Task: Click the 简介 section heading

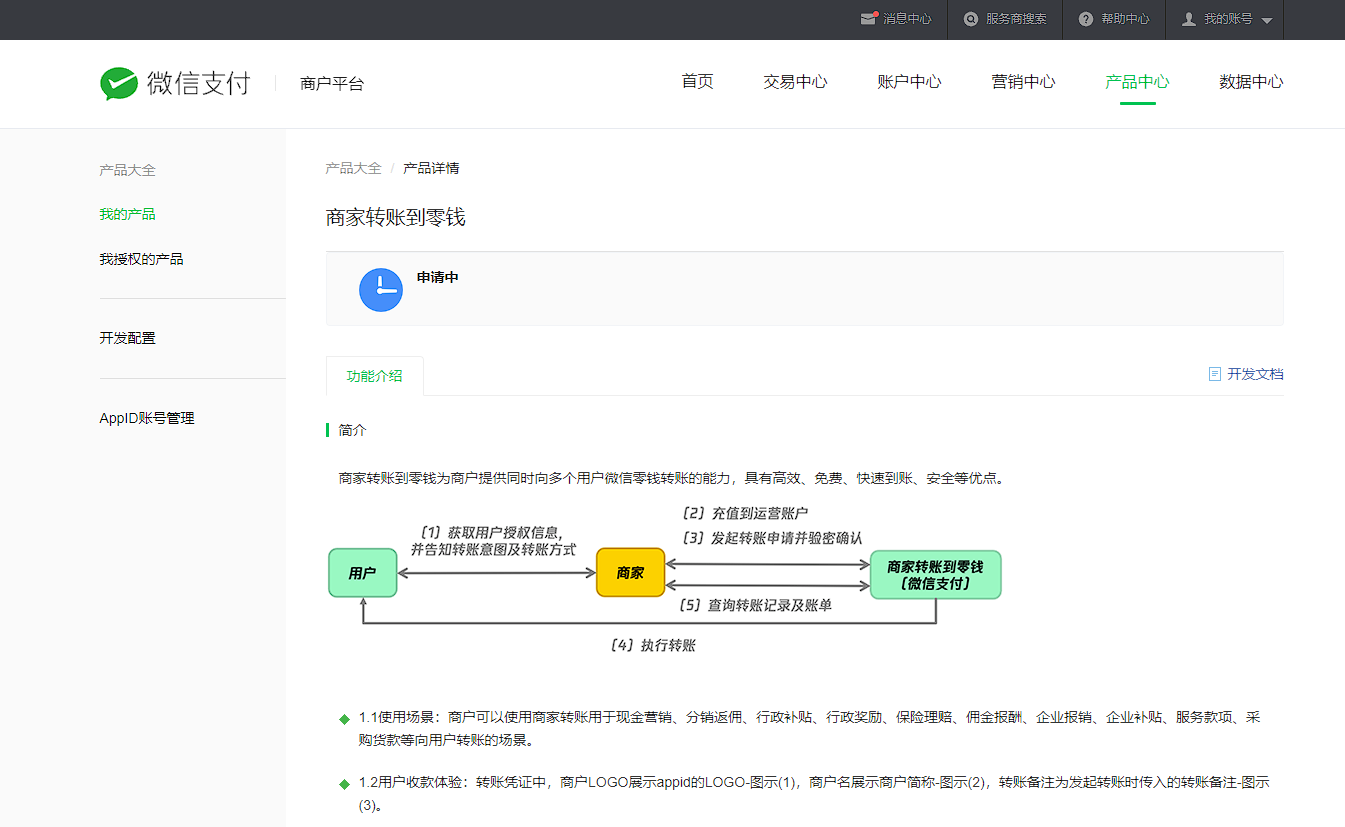Action: (x=353, y=430)
